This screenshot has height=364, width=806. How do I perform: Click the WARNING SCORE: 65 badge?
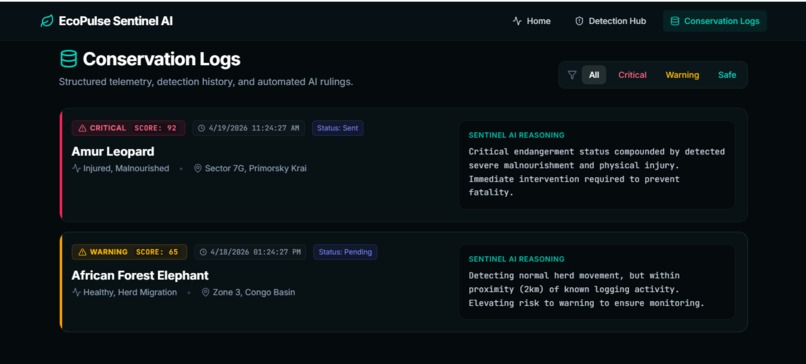(x=129, y=252)
